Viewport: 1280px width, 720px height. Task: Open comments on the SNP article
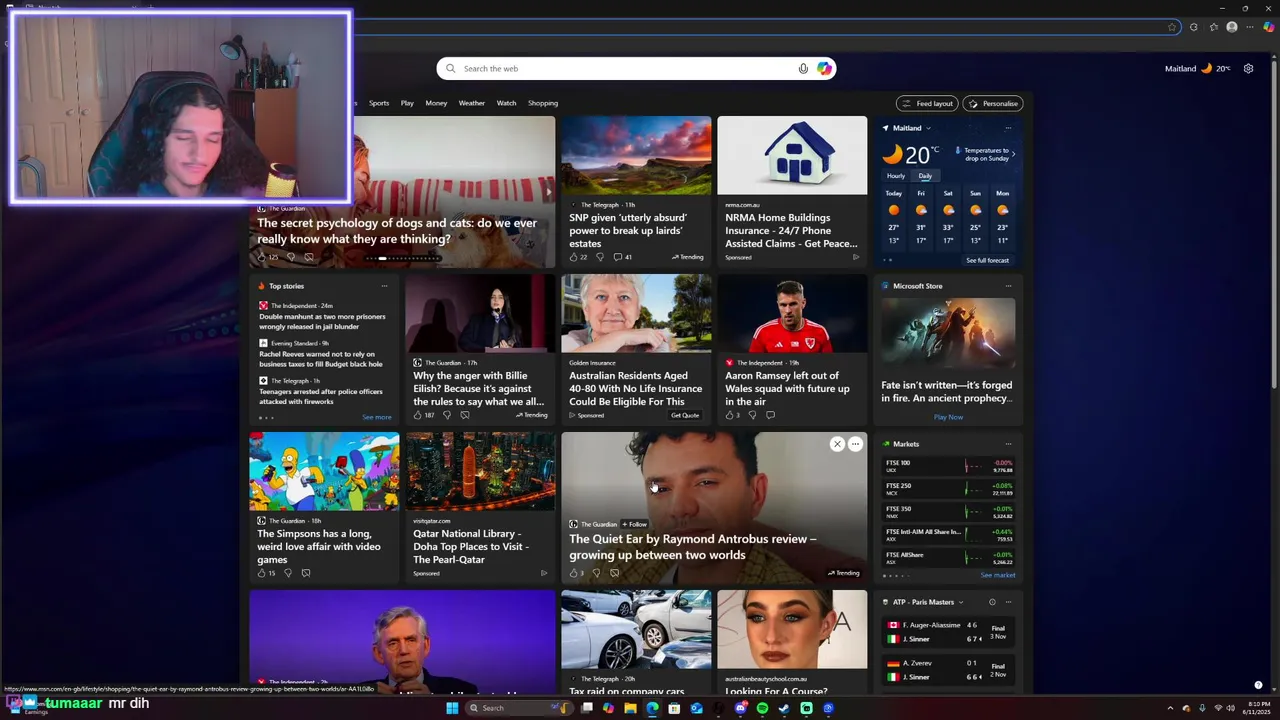(x=618, y=257)
